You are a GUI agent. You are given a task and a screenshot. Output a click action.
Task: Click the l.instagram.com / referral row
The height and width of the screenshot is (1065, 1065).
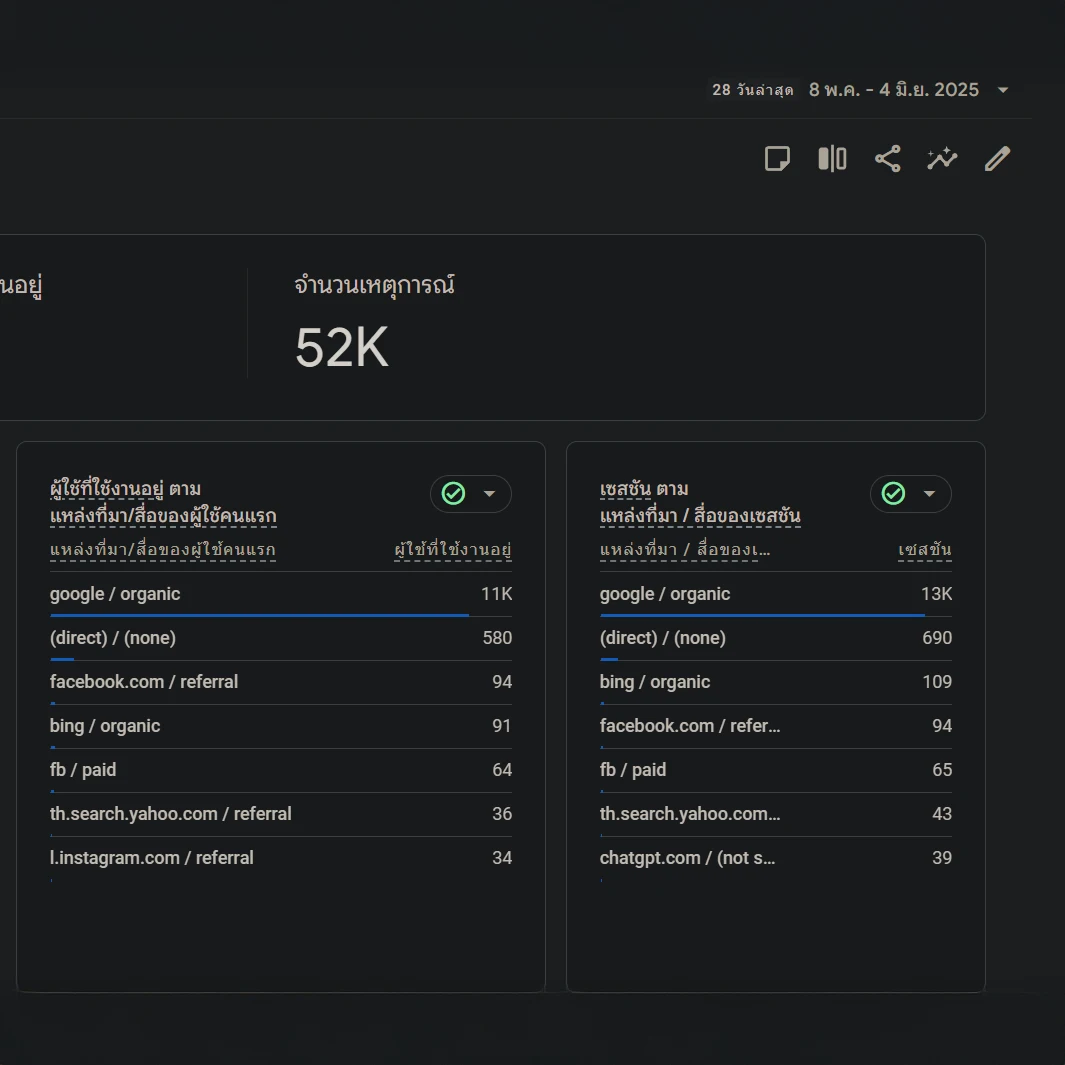152,858
